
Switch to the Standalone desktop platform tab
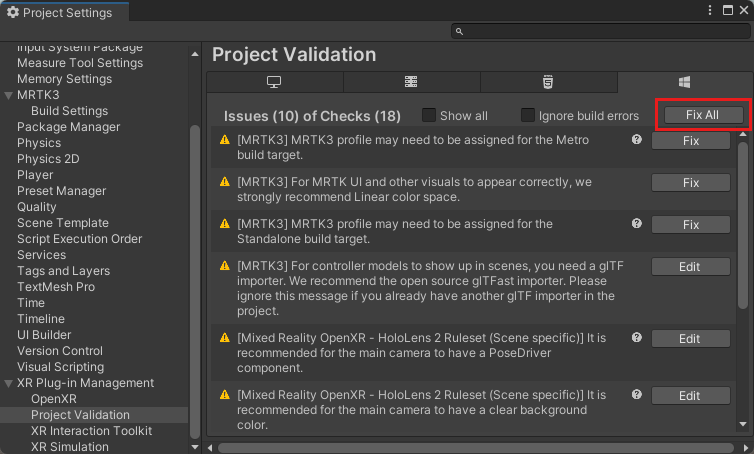[274, 82]
